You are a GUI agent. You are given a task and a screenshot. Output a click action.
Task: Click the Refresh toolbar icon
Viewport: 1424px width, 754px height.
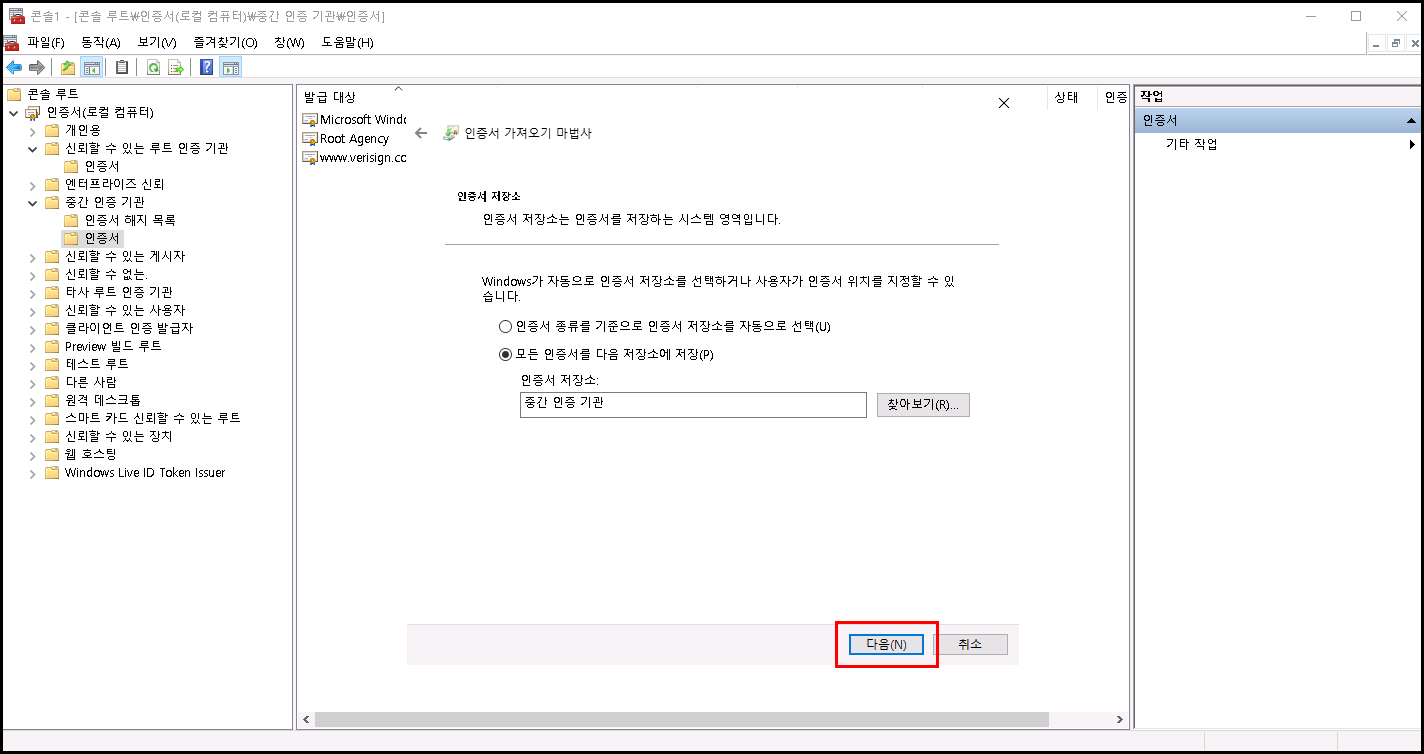[153, 67]
